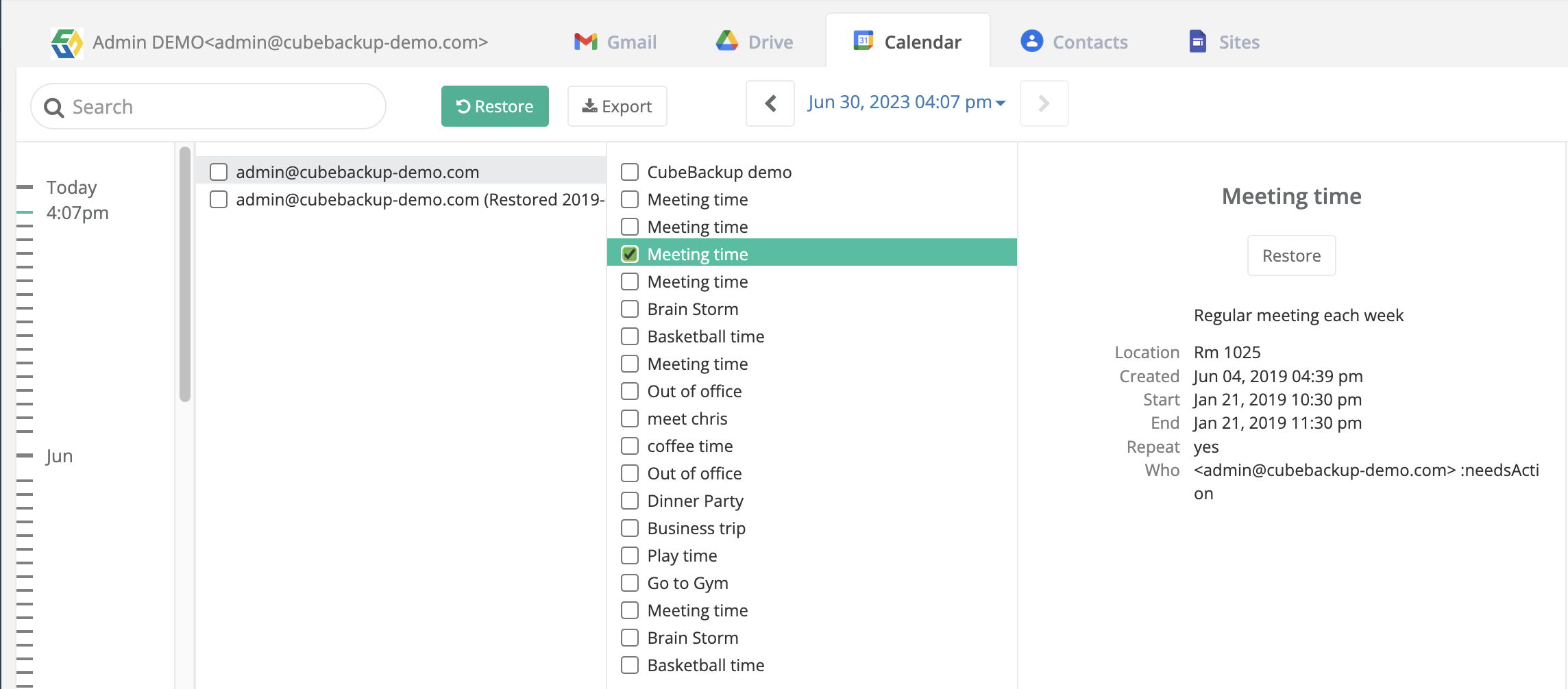The width and height of the screenshot is (1568, 689).
Task: Click the search magnifier icon
Action: click(x=55, y=107)
